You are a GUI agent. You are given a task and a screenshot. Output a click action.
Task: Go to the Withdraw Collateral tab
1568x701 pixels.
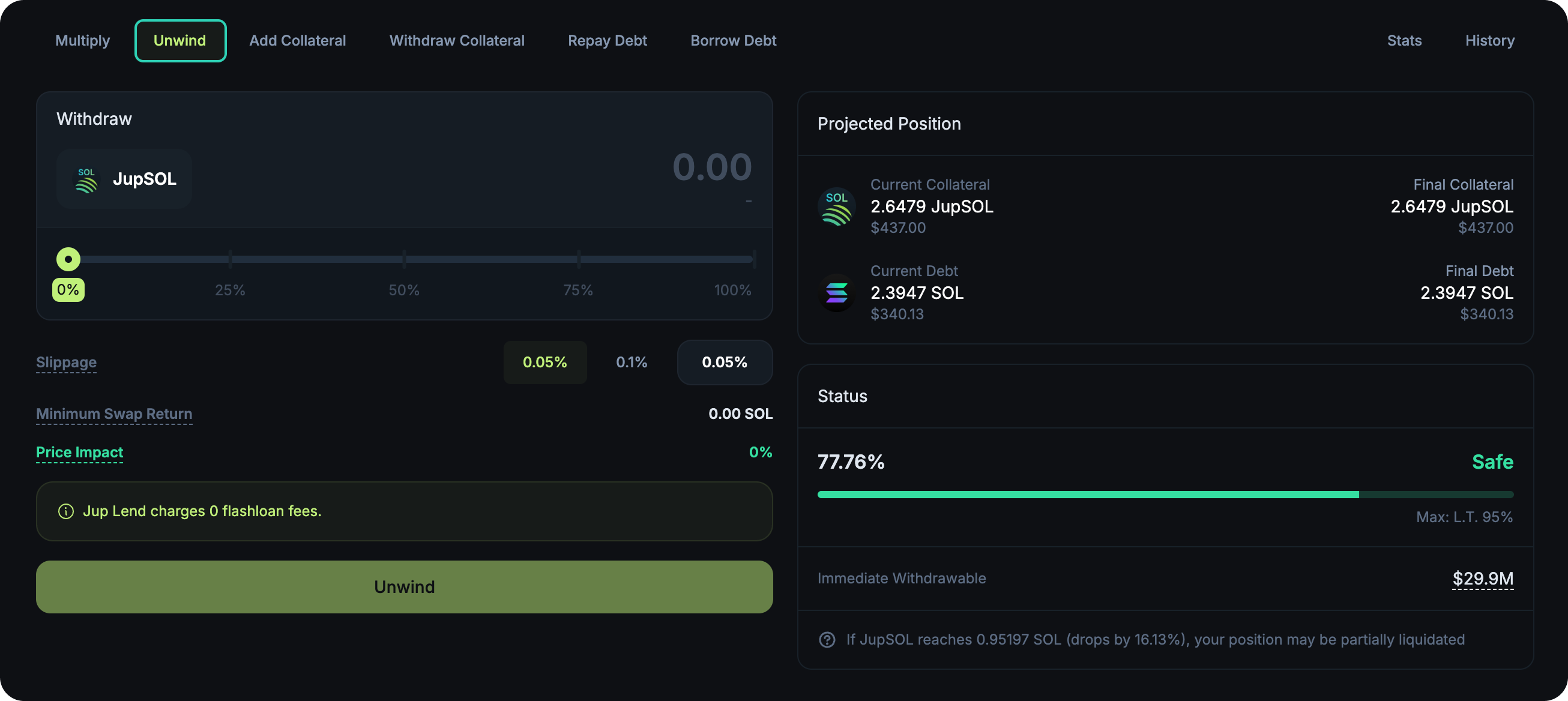coord(456,41)
